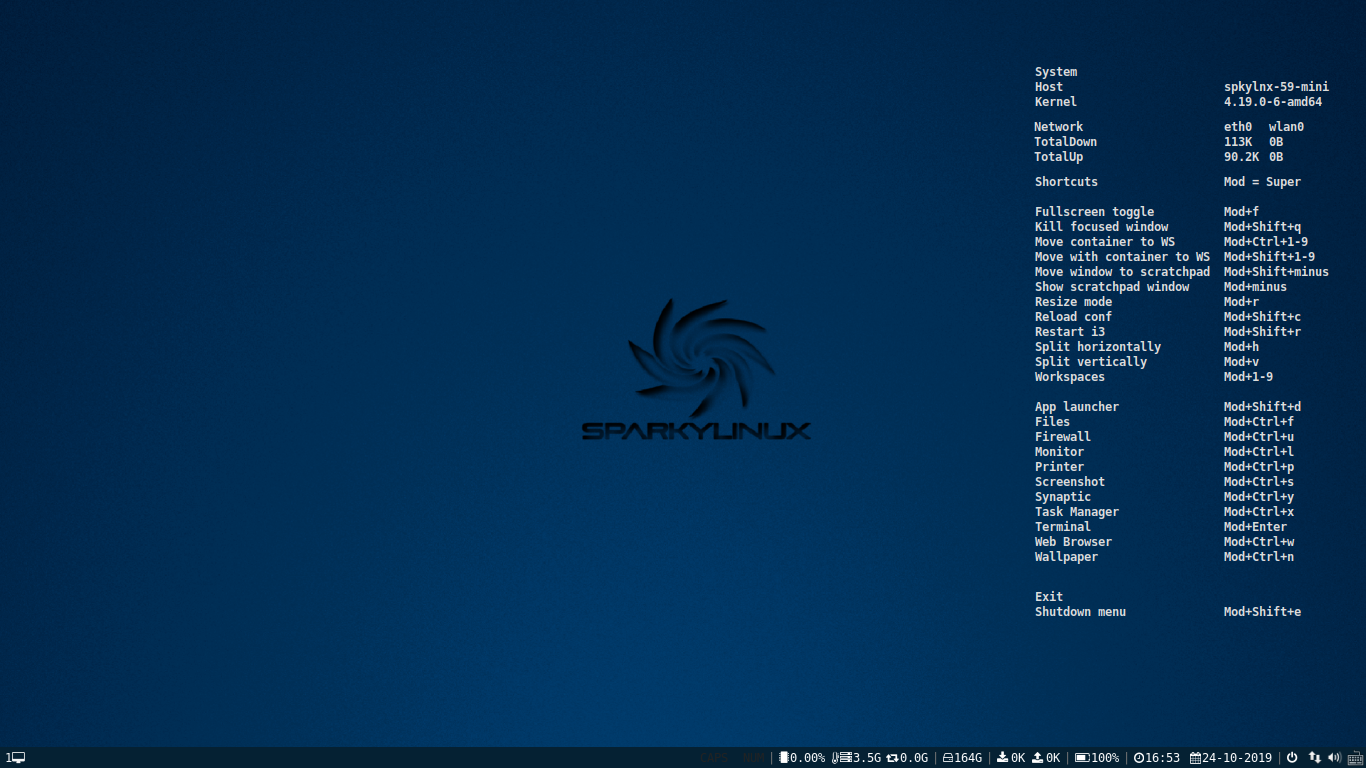This screenshot has height=768, width=1366.
Task: Click 'Mod+Ctrl+w' shortcut text
Action: pos(1259,542)
